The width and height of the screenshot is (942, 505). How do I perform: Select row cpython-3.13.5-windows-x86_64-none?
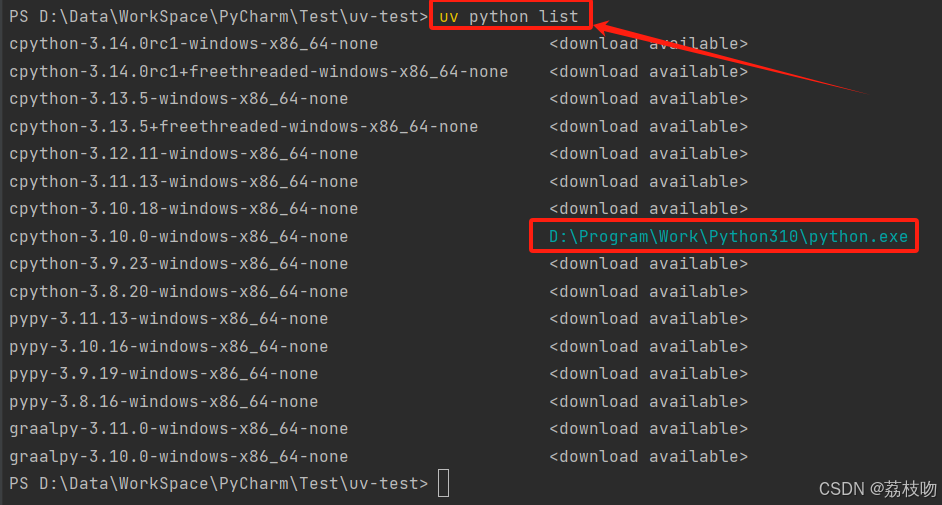point(178,98)
